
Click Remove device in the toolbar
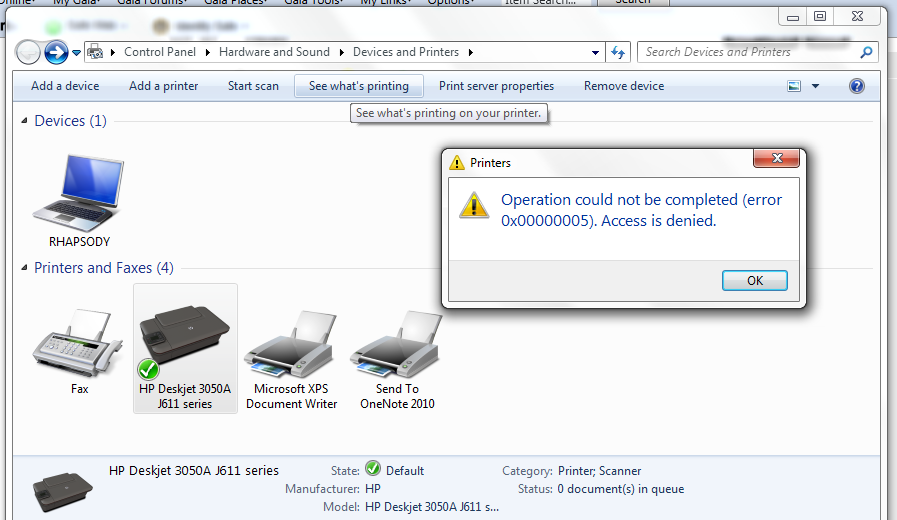(x=624, y=86)
